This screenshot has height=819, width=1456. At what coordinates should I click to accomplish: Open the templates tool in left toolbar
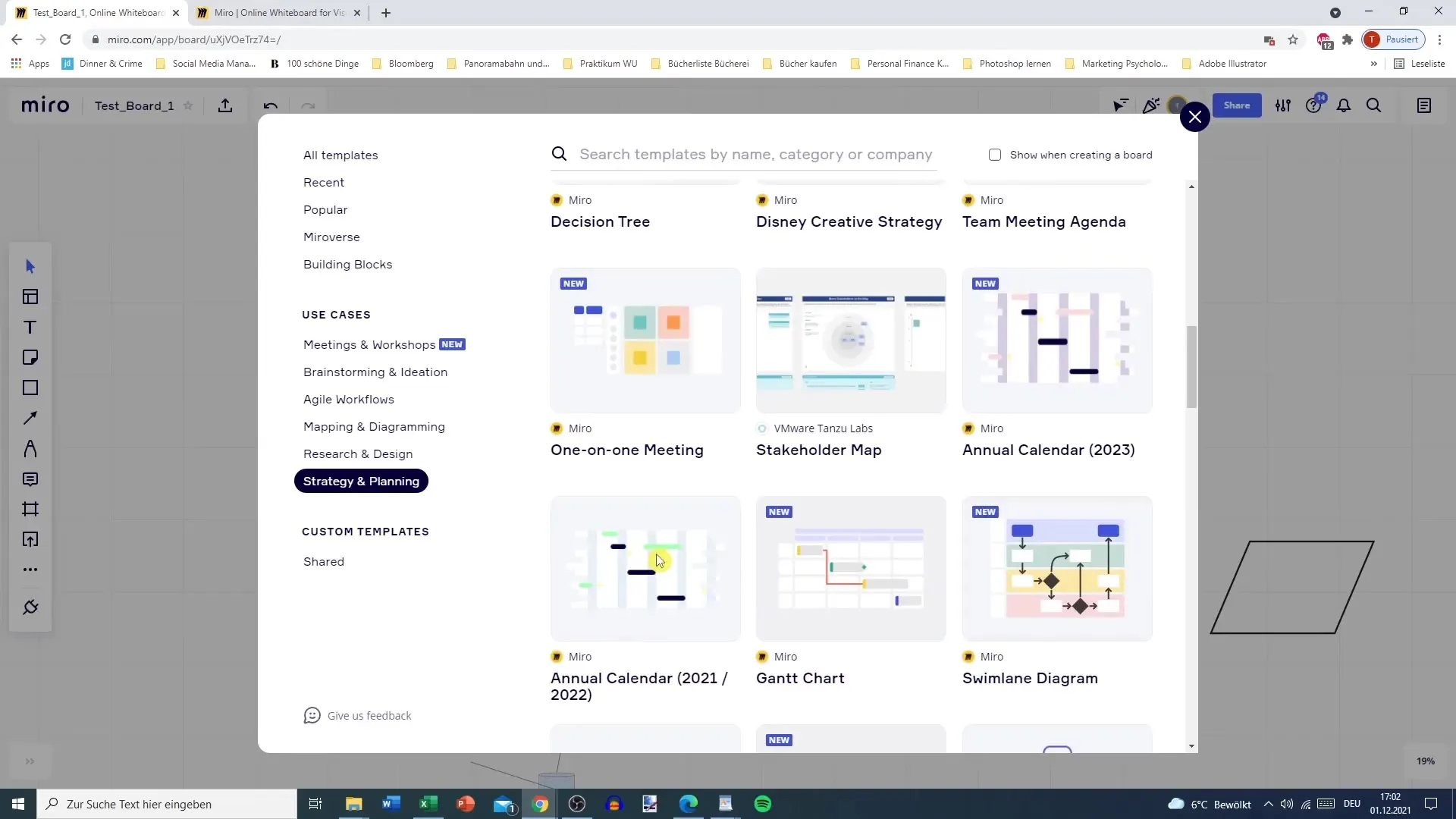coord(30,297)
